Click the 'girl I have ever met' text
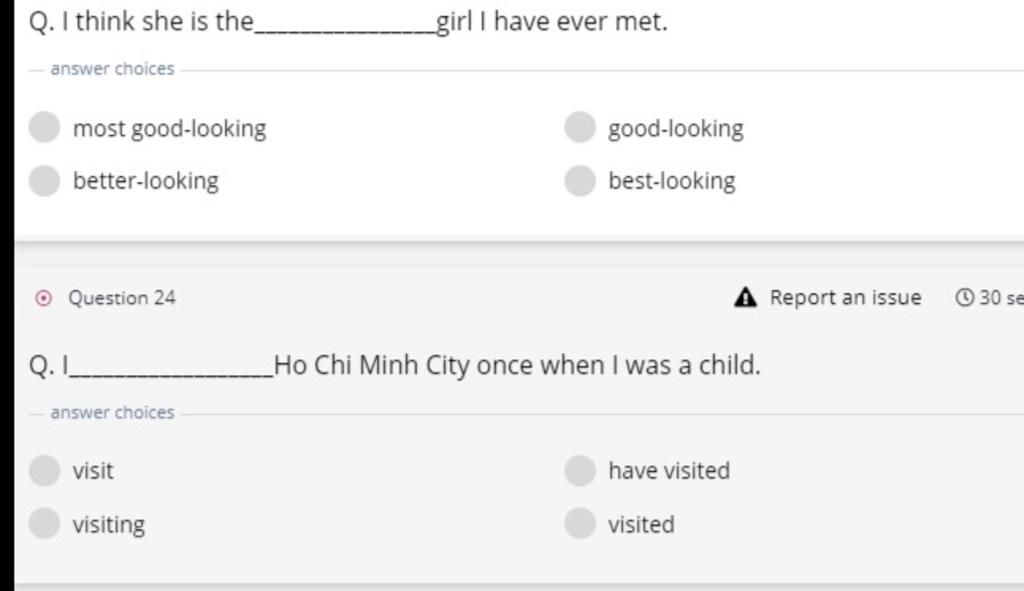The width and height of the screenshot is (1024, 591). point(551,21)
